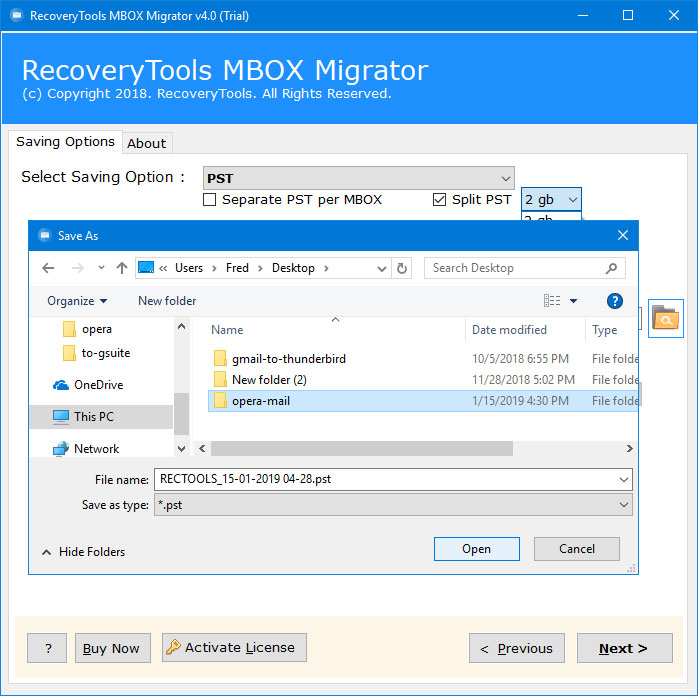
Task: Click the Open button
Action: coord(476,549)
